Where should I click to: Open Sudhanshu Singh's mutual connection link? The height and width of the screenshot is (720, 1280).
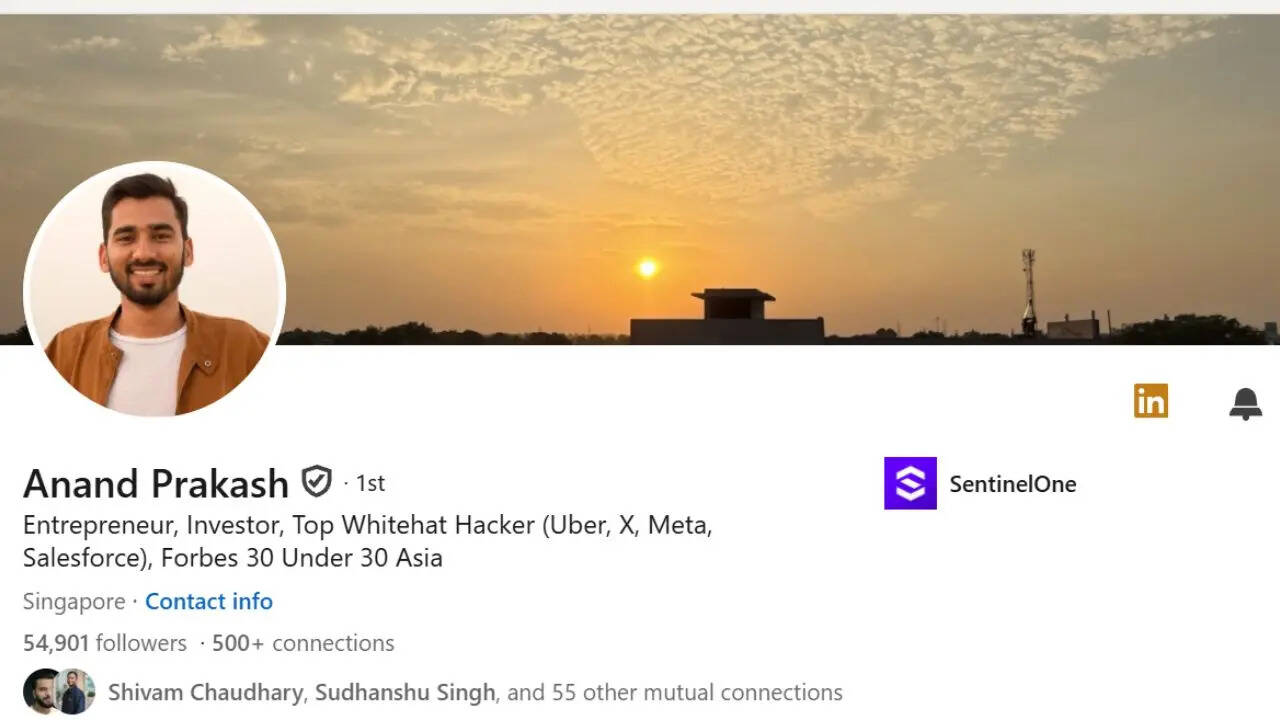coord(405,692)
